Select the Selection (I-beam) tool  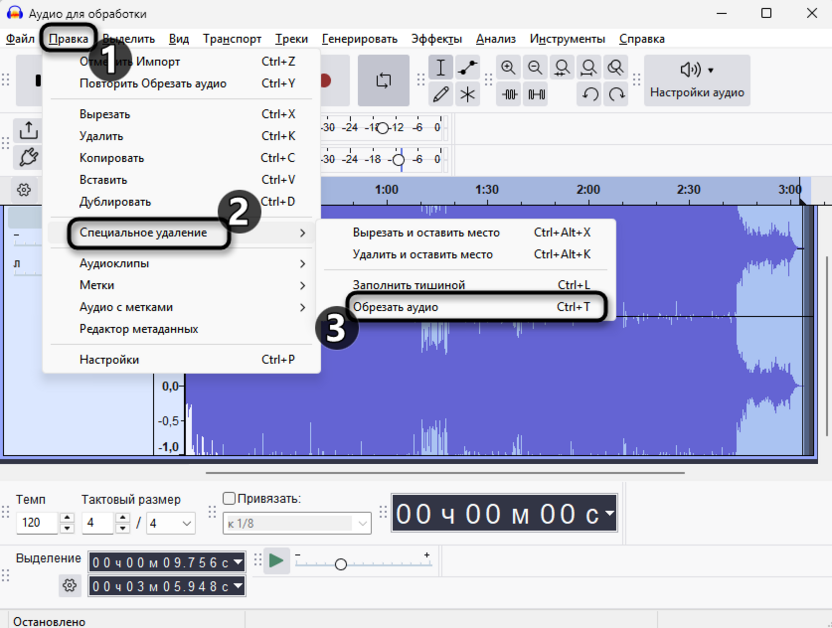click(x=441, y=68)
